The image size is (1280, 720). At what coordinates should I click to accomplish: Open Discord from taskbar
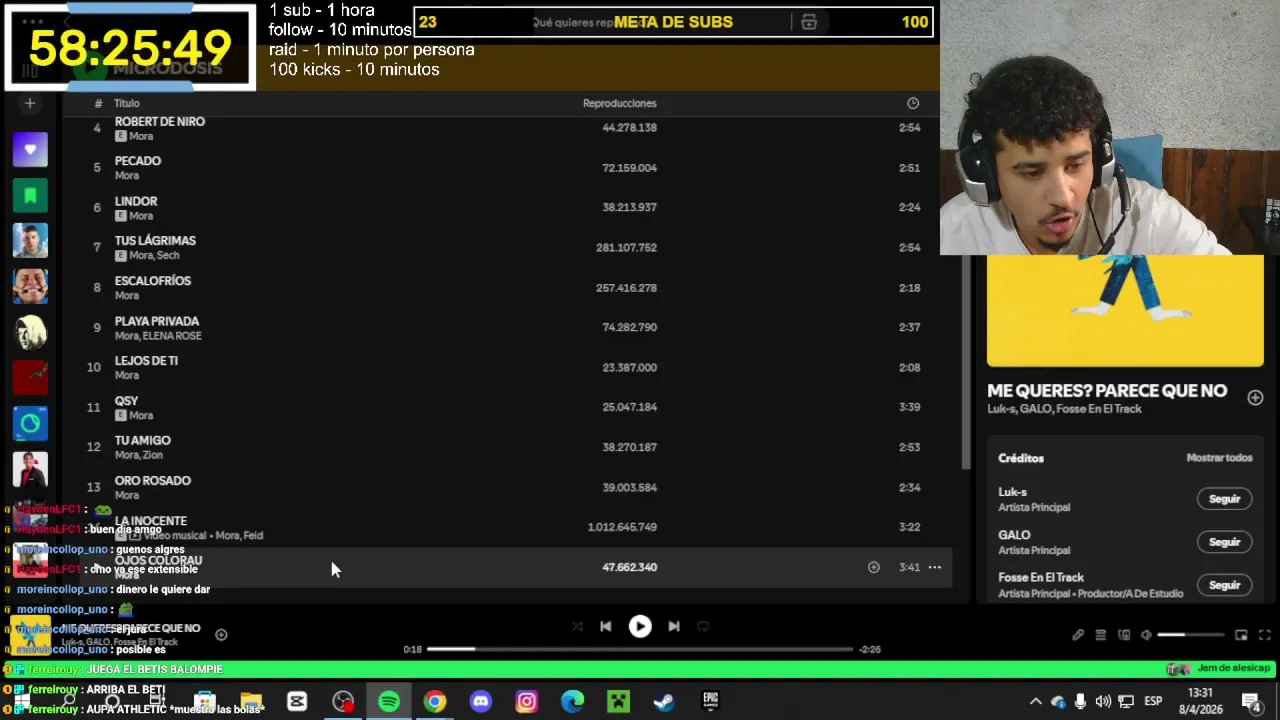pos(481,702)
